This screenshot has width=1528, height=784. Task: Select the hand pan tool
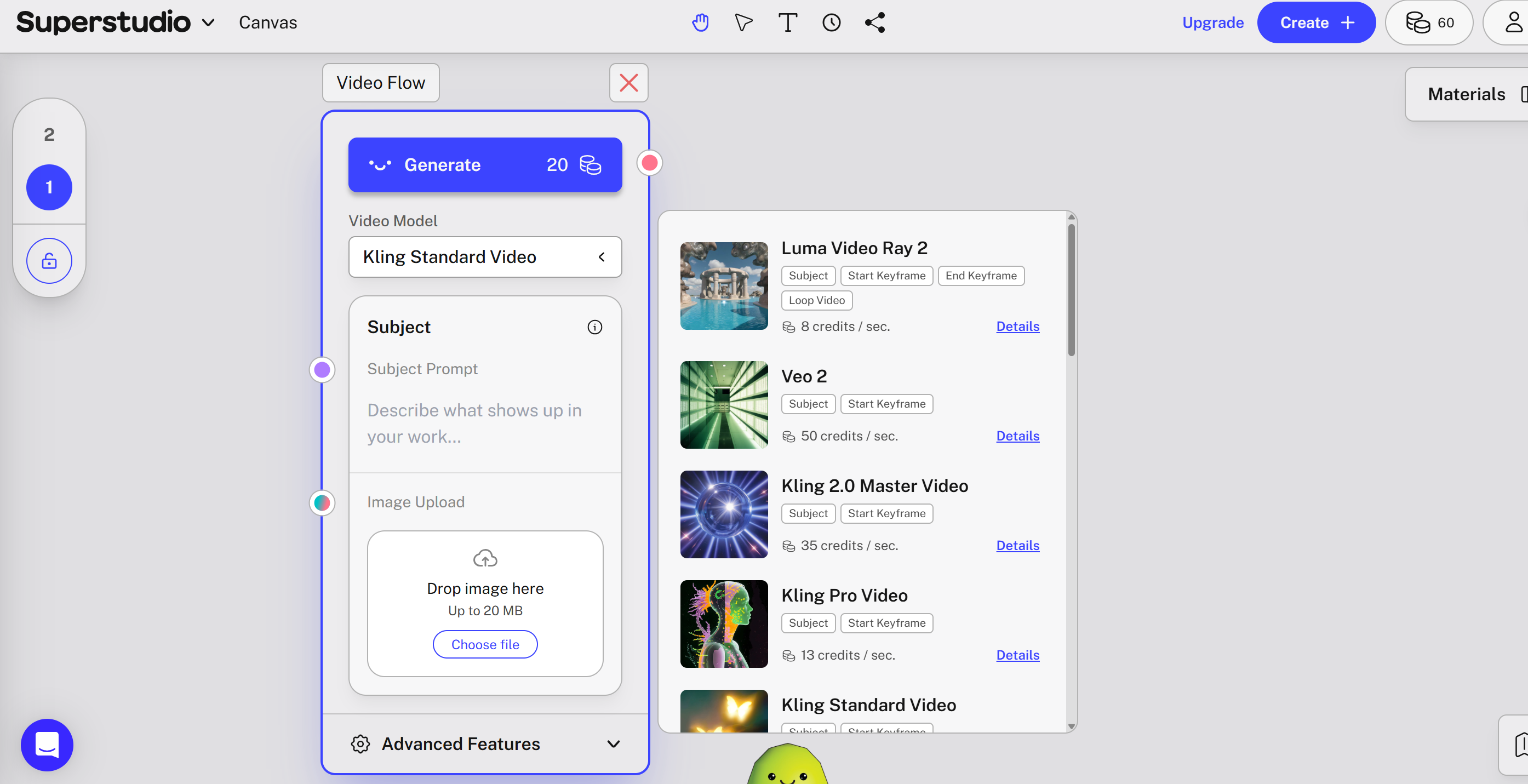coord(701,22)
